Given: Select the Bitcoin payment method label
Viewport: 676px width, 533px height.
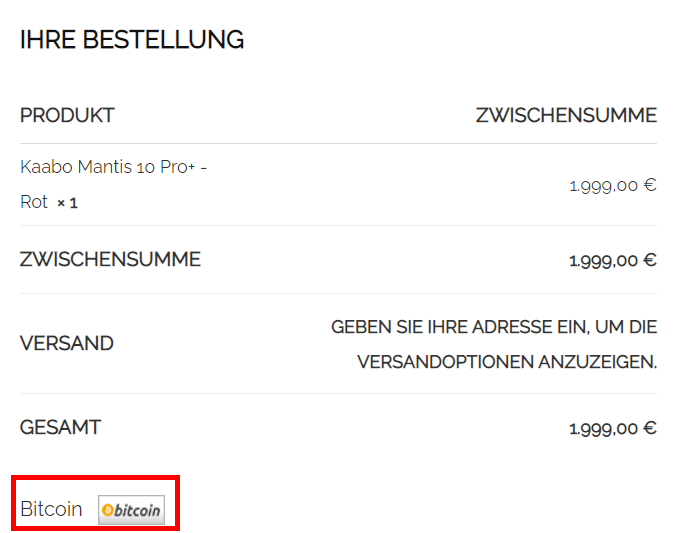Looking at the screenshot, I should click(x=51, y=509).
